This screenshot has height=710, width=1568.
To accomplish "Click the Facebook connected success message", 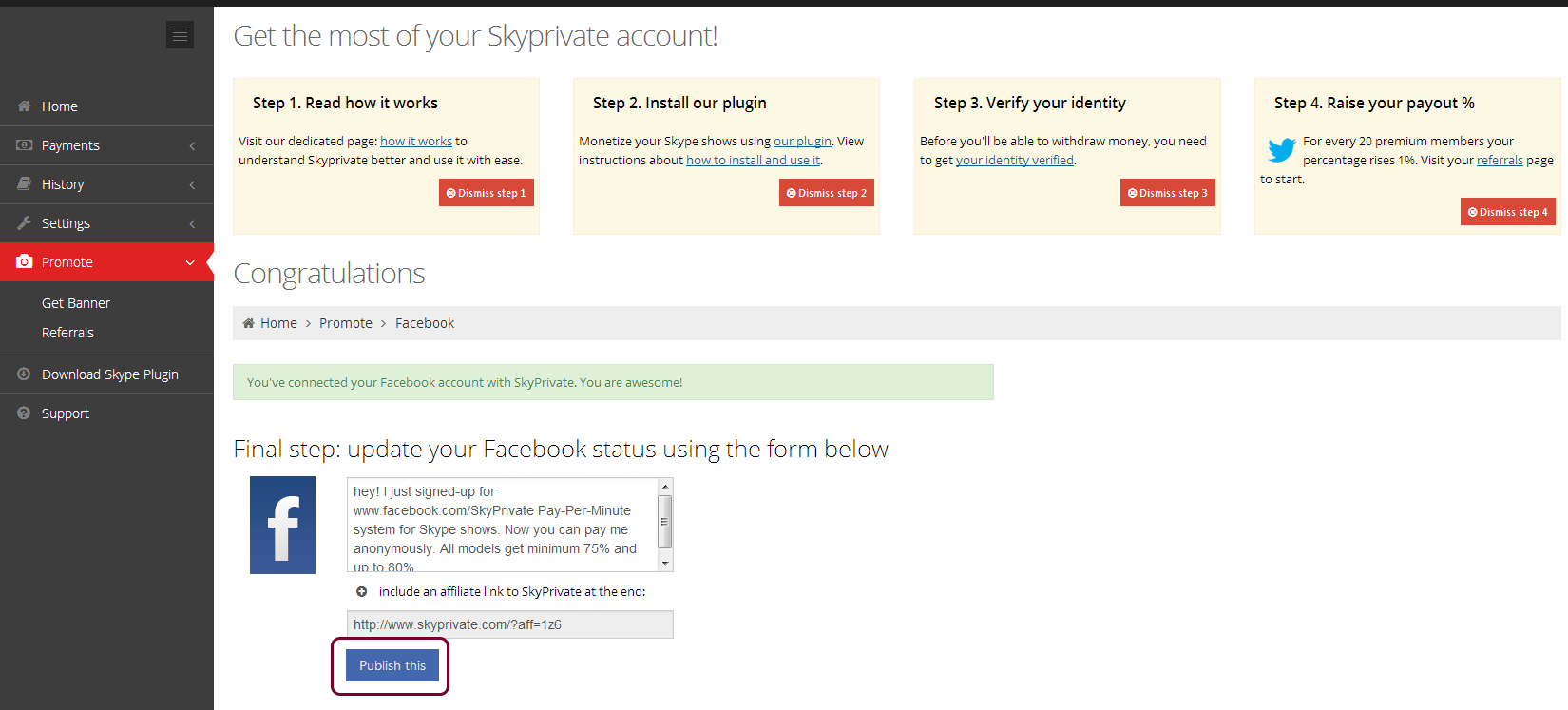I will [613, 382].
